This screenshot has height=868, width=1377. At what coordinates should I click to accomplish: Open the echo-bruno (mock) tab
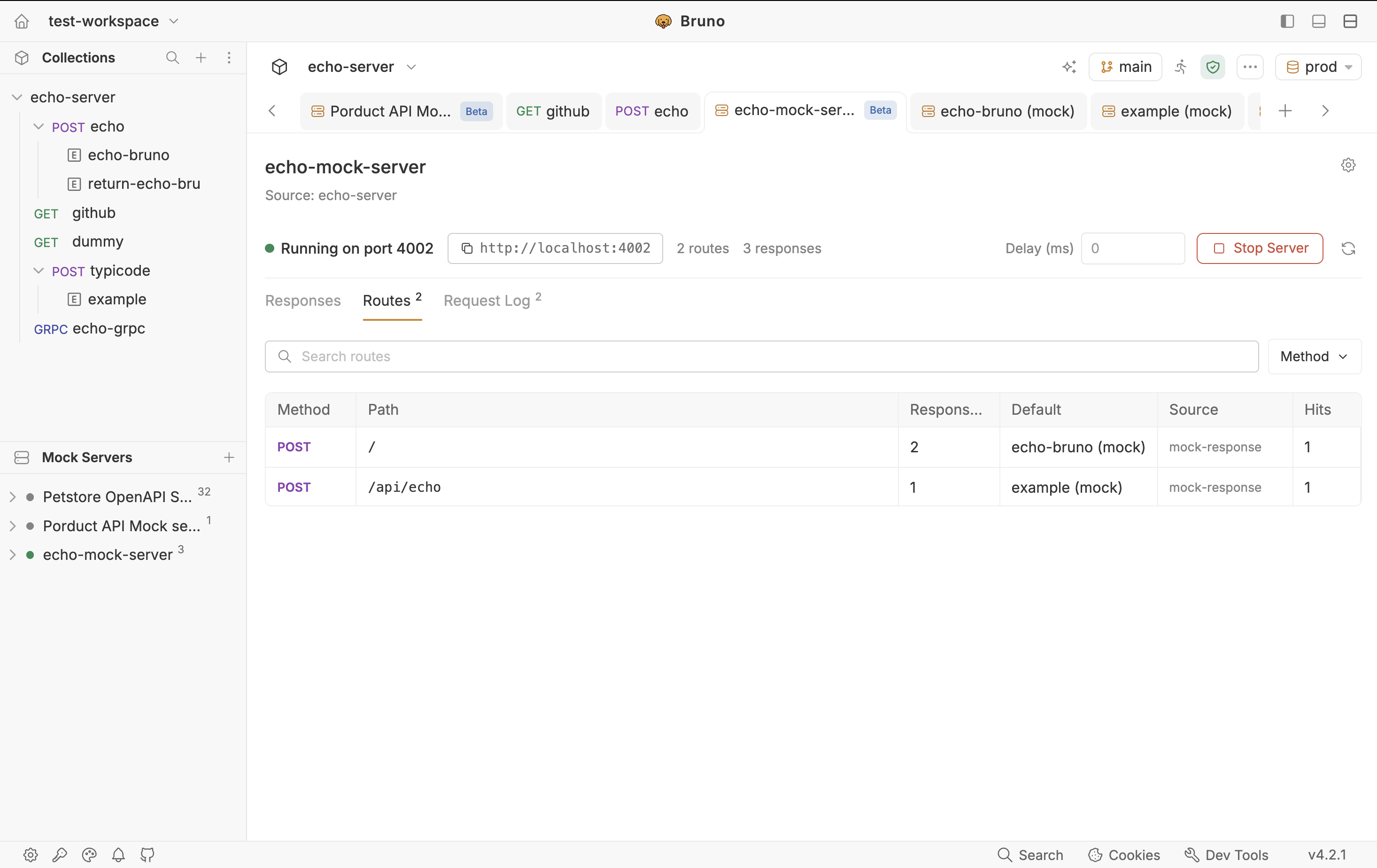tap(998, 111)
